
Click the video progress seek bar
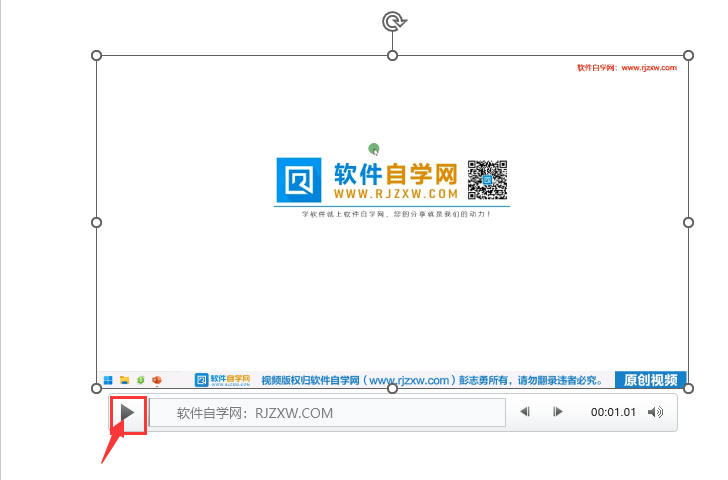click(x=327, y=412)
